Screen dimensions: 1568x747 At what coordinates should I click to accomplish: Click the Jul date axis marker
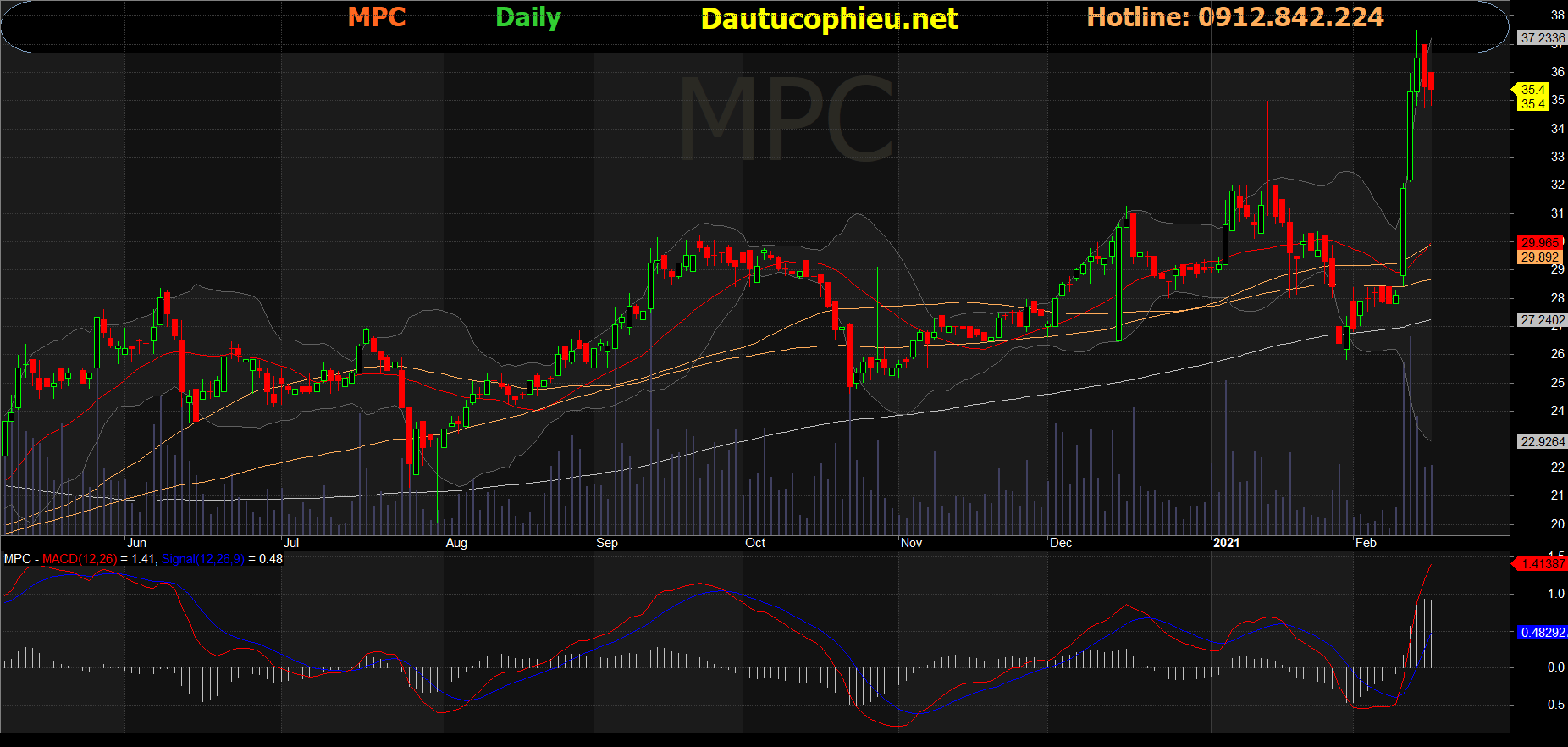tap(290, 543)
